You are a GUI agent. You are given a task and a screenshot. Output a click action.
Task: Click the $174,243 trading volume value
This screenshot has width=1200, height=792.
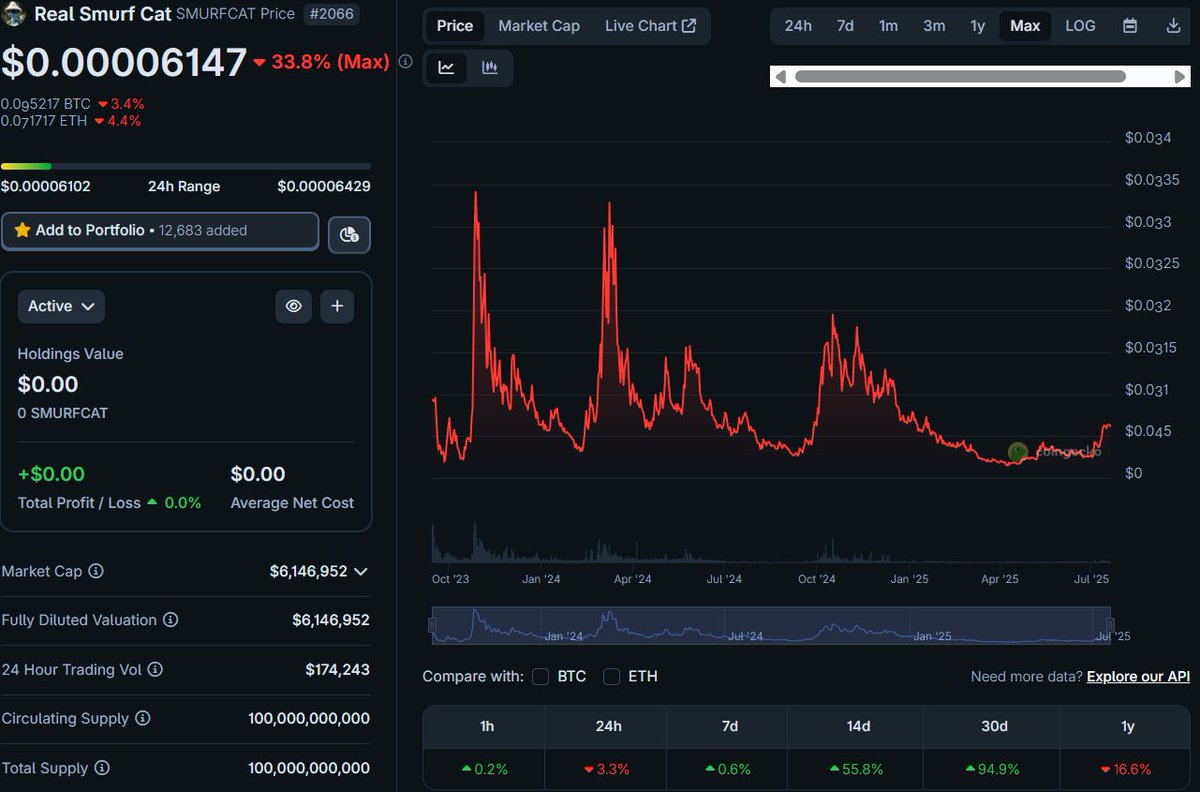click(338, 669)
